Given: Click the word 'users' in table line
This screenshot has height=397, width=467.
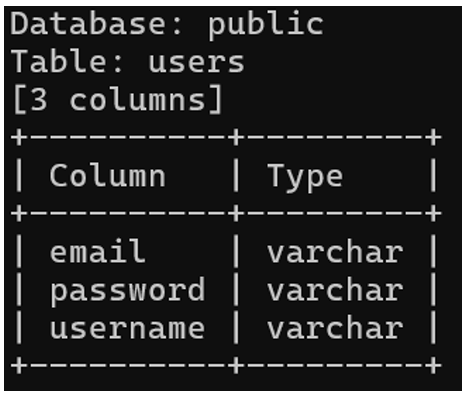Looking at the screenshot, I should point(196,63).
